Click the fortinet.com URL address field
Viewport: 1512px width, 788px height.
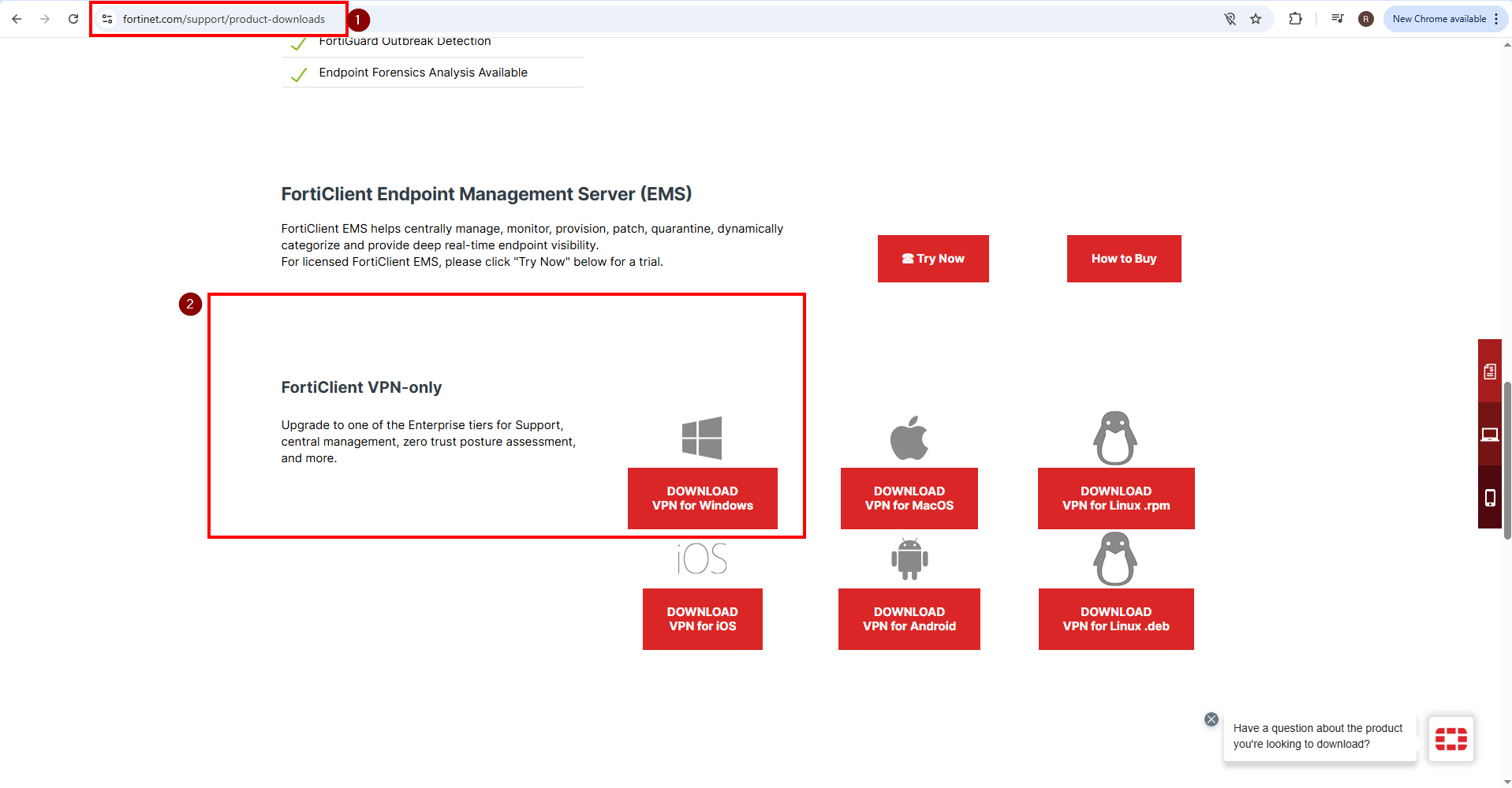(224, 19)
